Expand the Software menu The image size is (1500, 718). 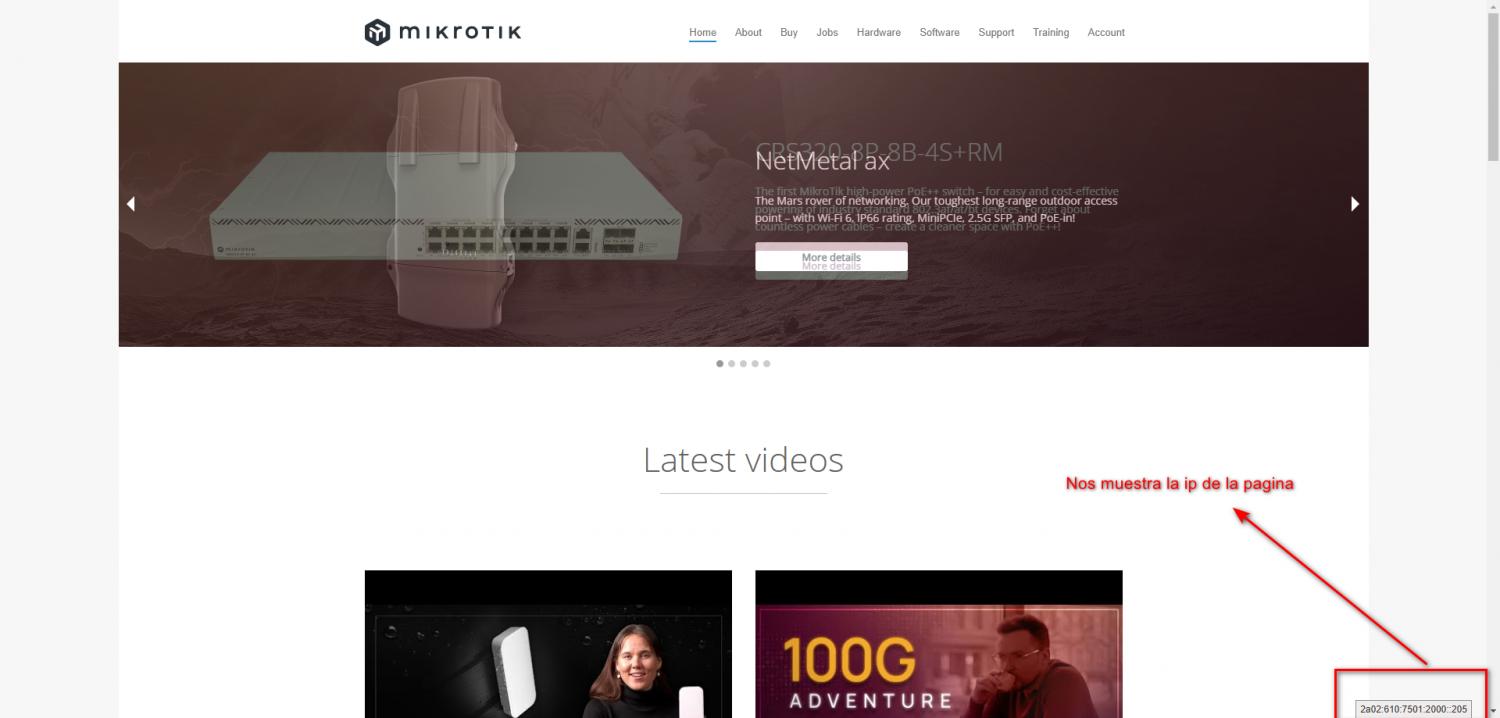[x=939, y=32]
